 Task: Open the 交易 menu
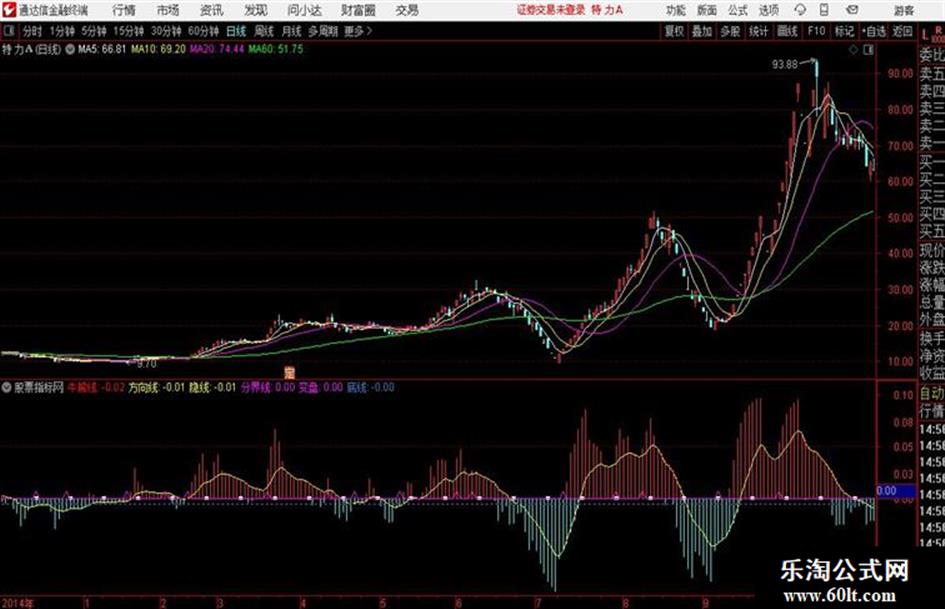(407, 10)
